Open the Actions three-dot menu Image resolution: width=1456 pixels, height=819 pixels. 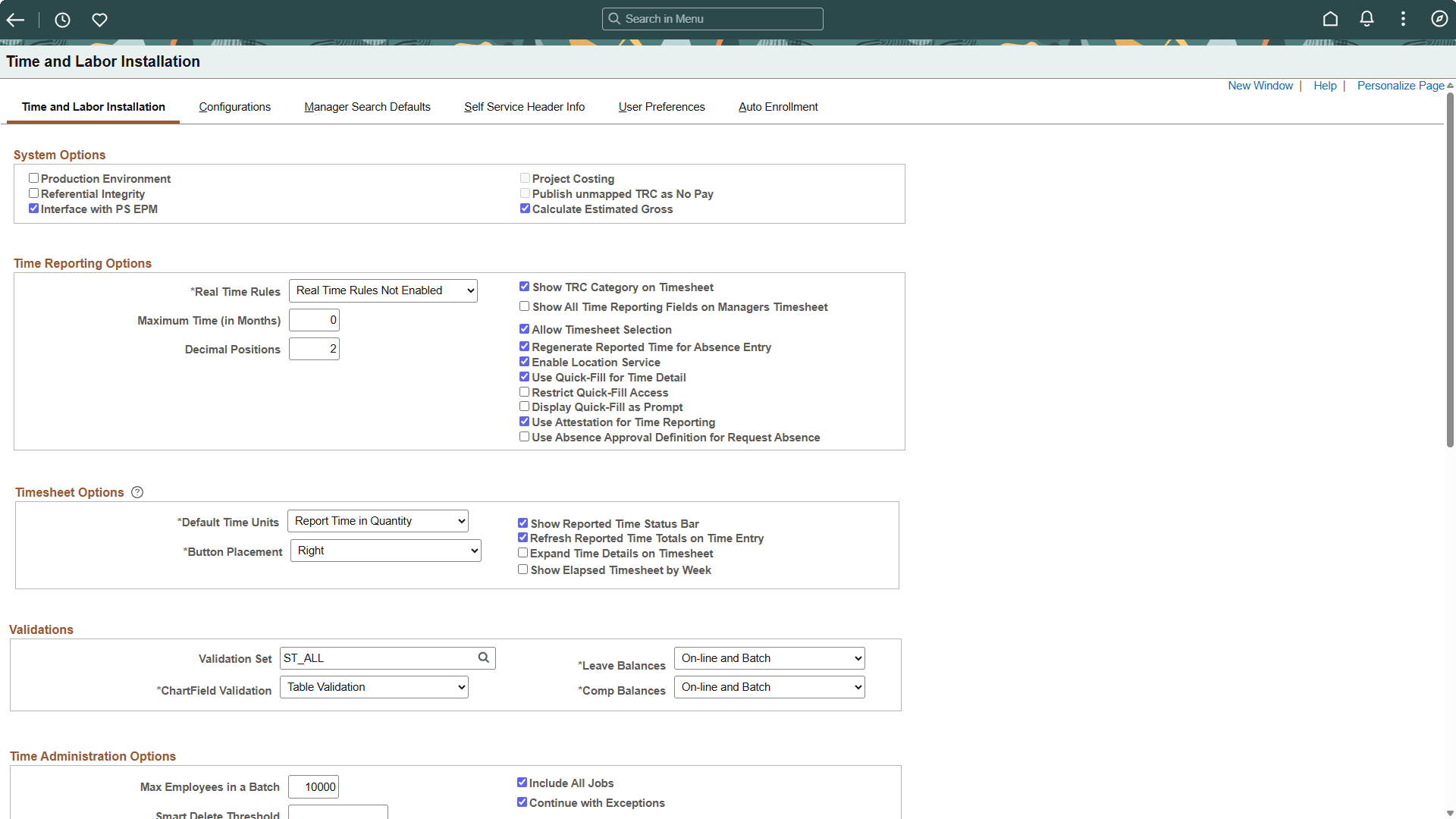1403,19
